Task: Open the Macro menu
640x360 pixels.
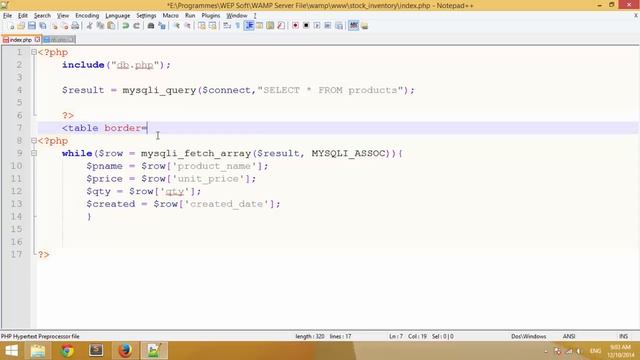Action: [x=170, y=16]
